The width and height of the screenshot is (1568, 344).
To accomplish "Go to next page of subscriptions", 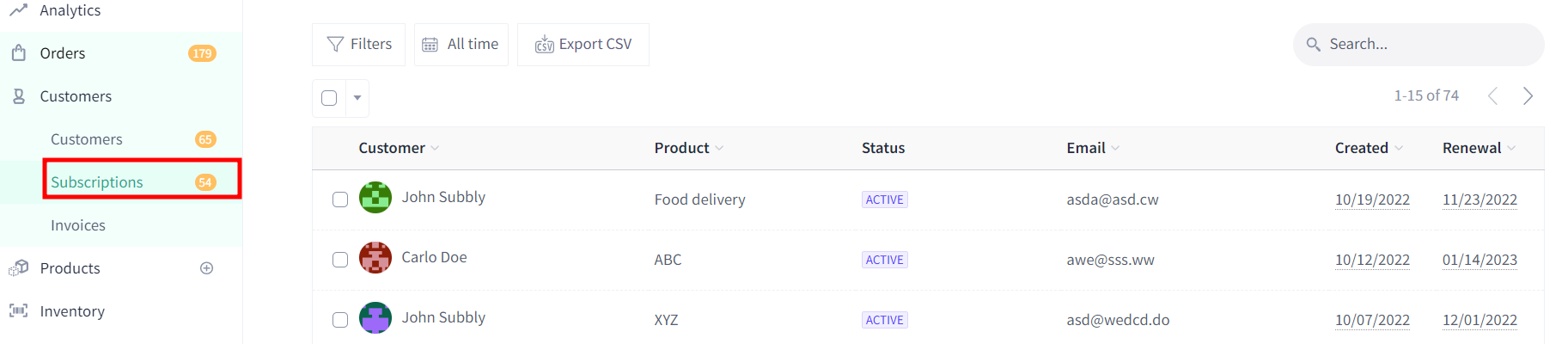I will [1528, 95].
